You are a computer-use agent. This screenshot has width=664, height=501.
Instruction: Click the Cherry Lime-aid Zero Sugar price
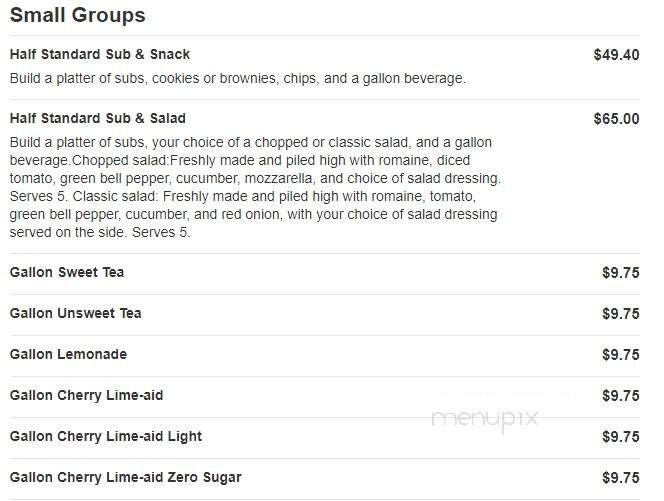click(620, 478)
